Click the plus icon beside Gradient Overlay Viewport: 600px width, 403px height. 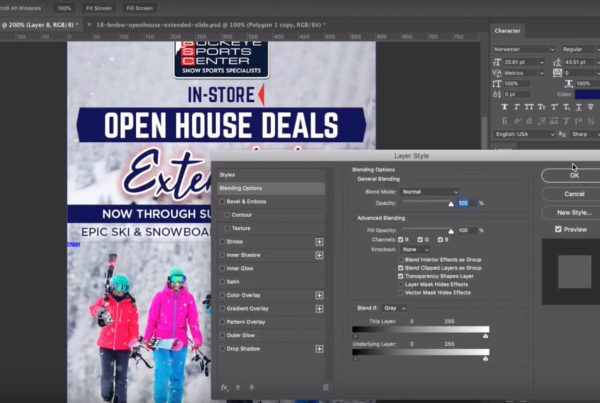(x=320, y=309)
